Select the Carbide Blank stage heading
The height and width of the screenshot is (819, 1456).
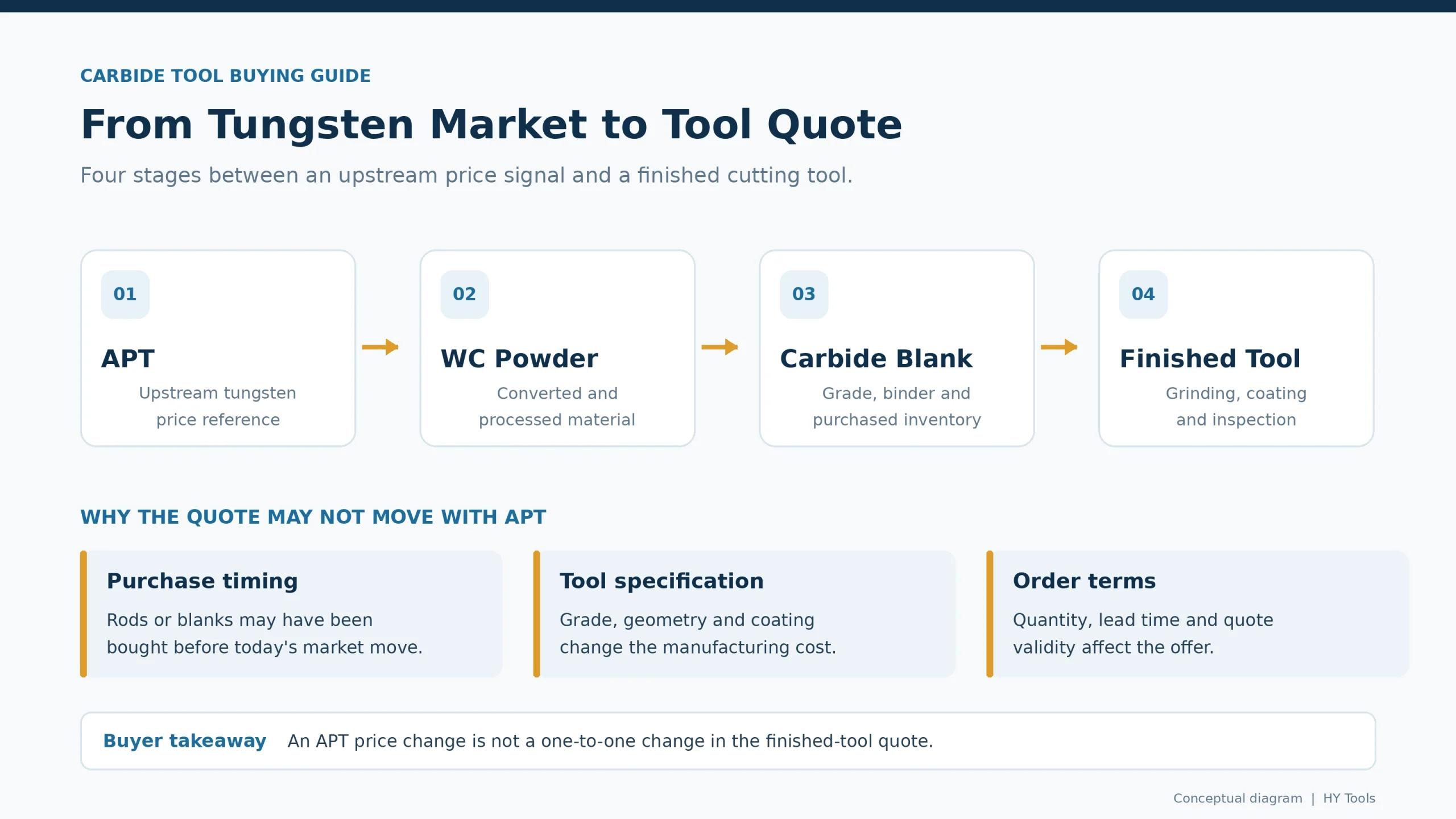click(x=876, y=359)
